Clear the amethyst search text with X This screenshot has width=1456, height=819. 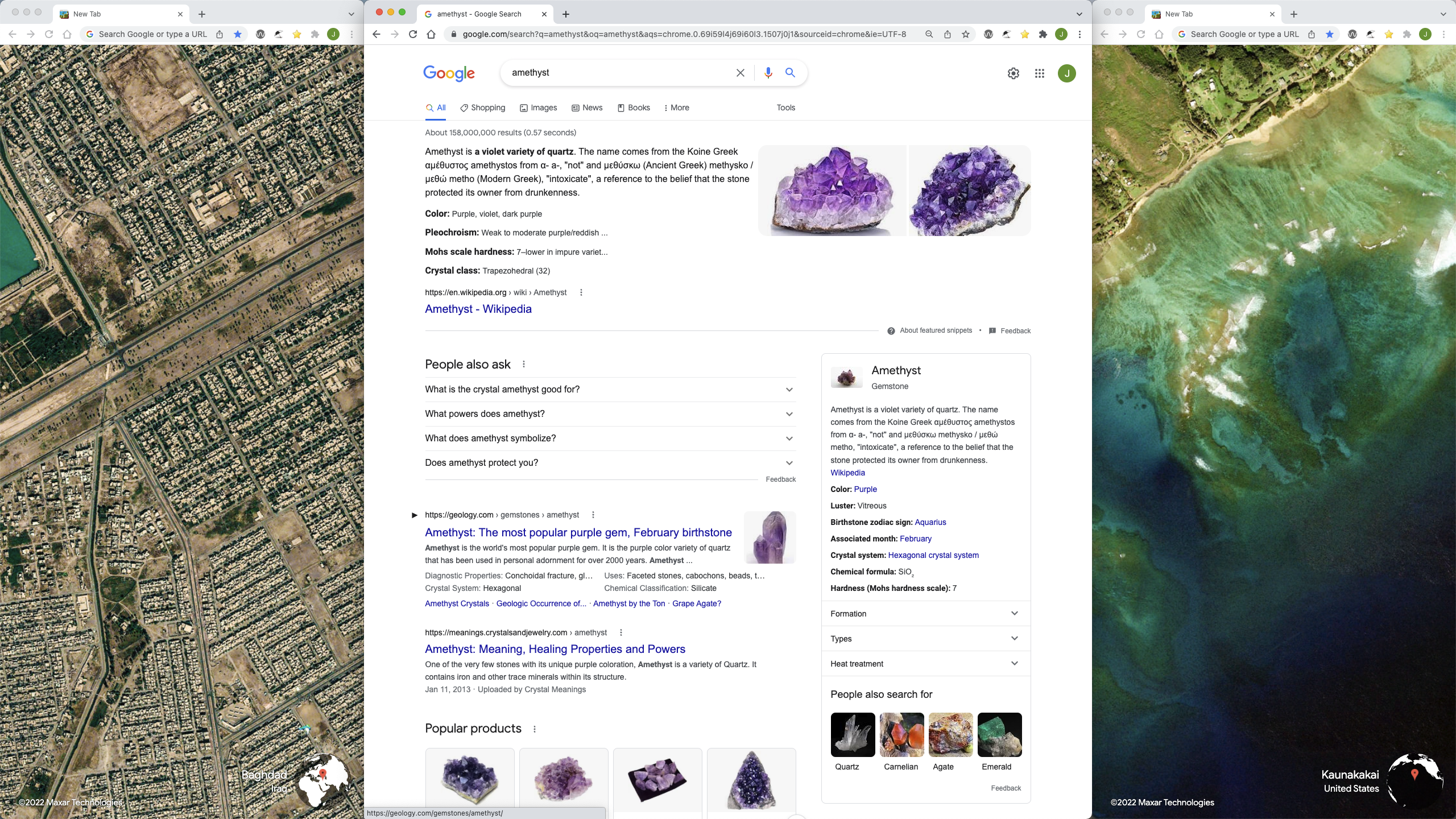pyautogui.click(x=740, y=73)
